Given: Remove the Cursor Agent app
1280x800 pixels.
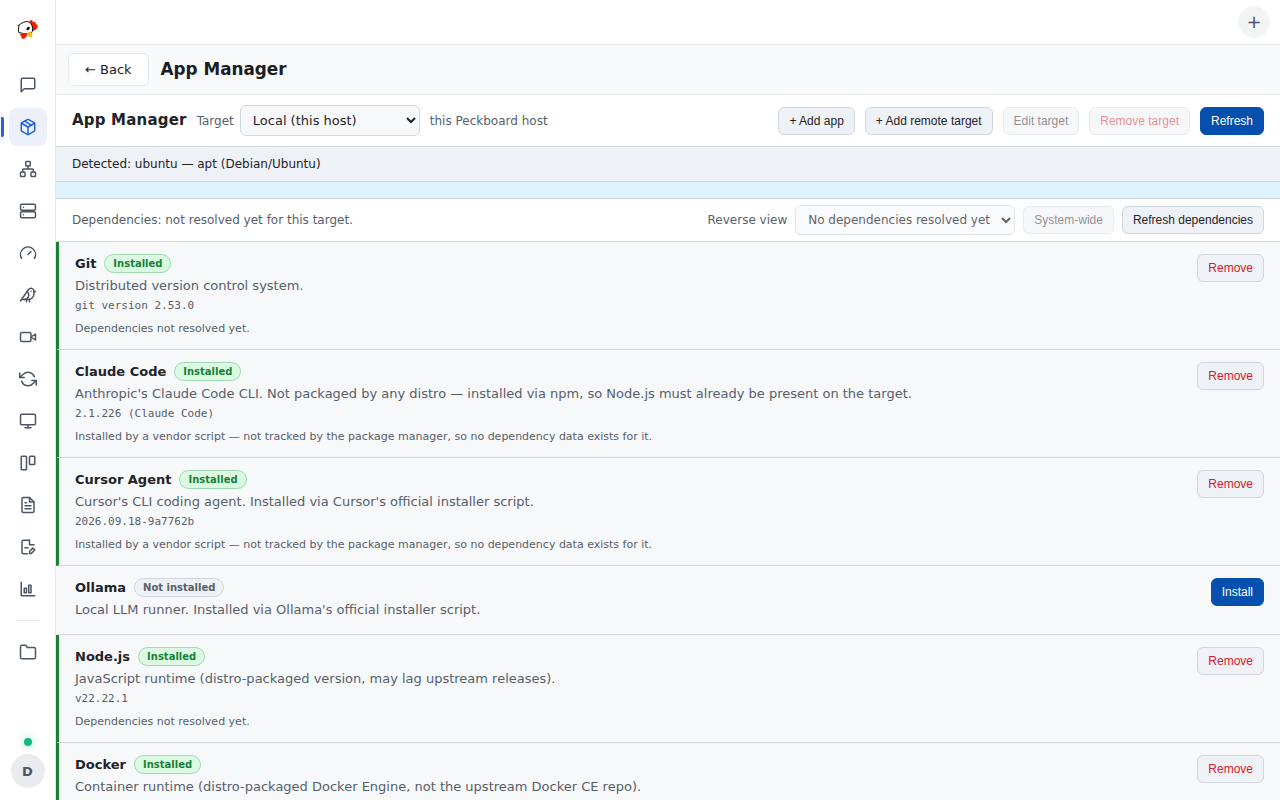Looking at the screenshot, I should pos(1230,484).
